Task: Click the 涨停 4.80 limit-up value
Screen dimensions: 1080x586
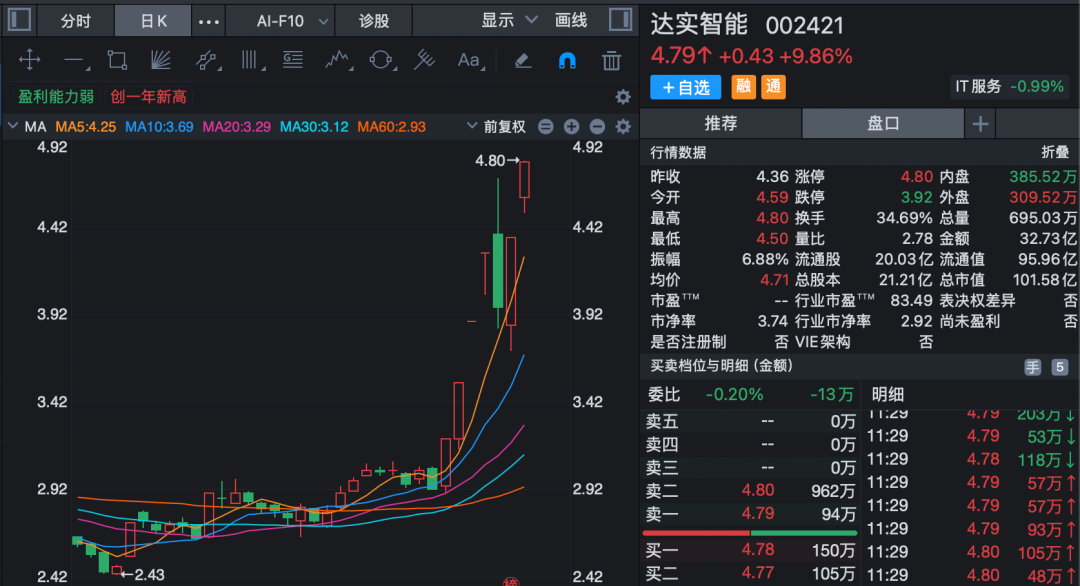Action: (917, 177)
